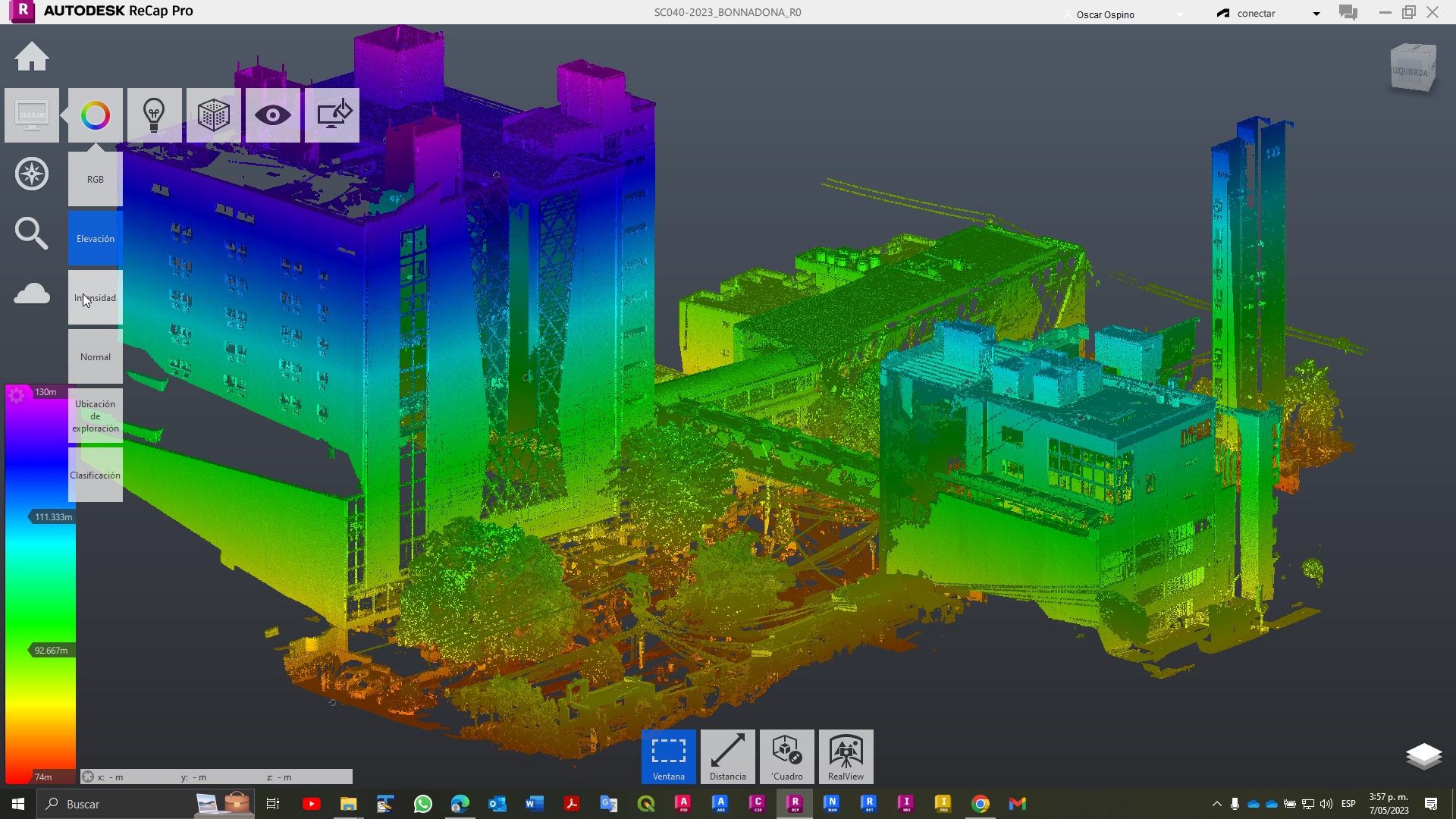Open the navigation compass tool

tap(32, 174)
